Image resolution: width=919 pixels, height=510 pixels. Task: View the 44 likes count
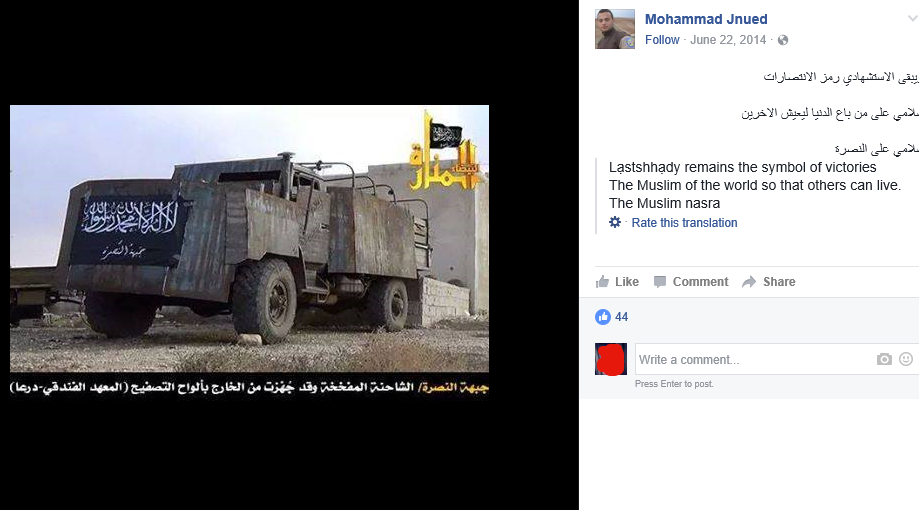(x=622, y=317)
